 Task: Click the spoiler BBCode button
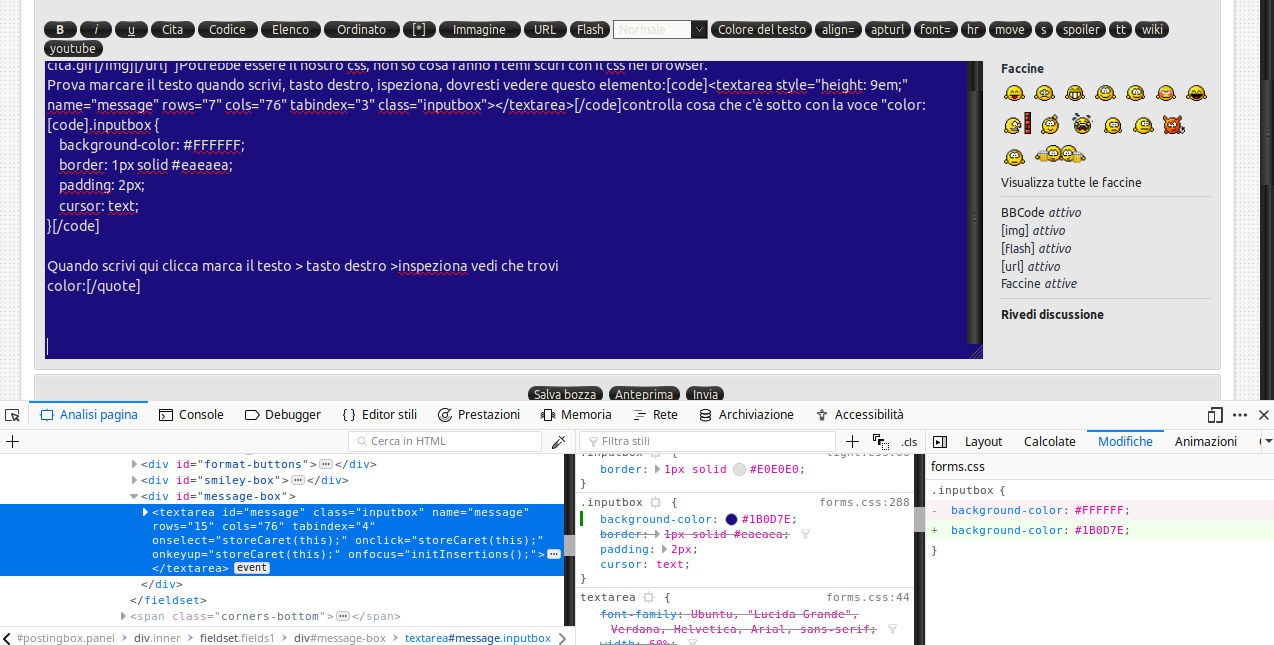(1081, 29)
